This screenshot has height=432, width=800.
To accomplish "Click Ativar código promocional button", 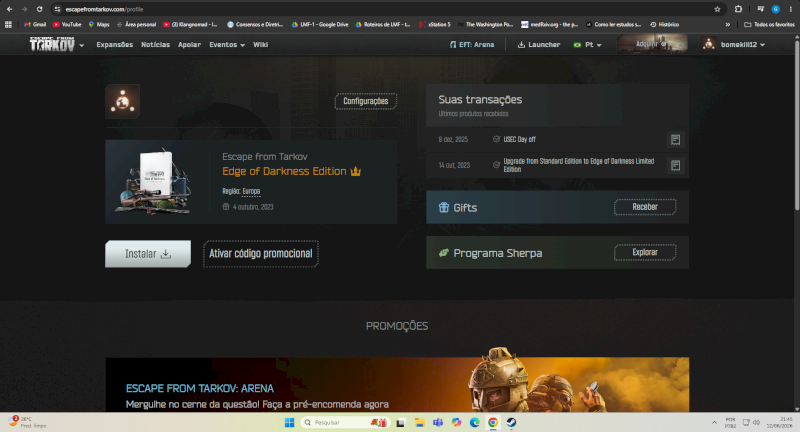I will pos(261,253).
